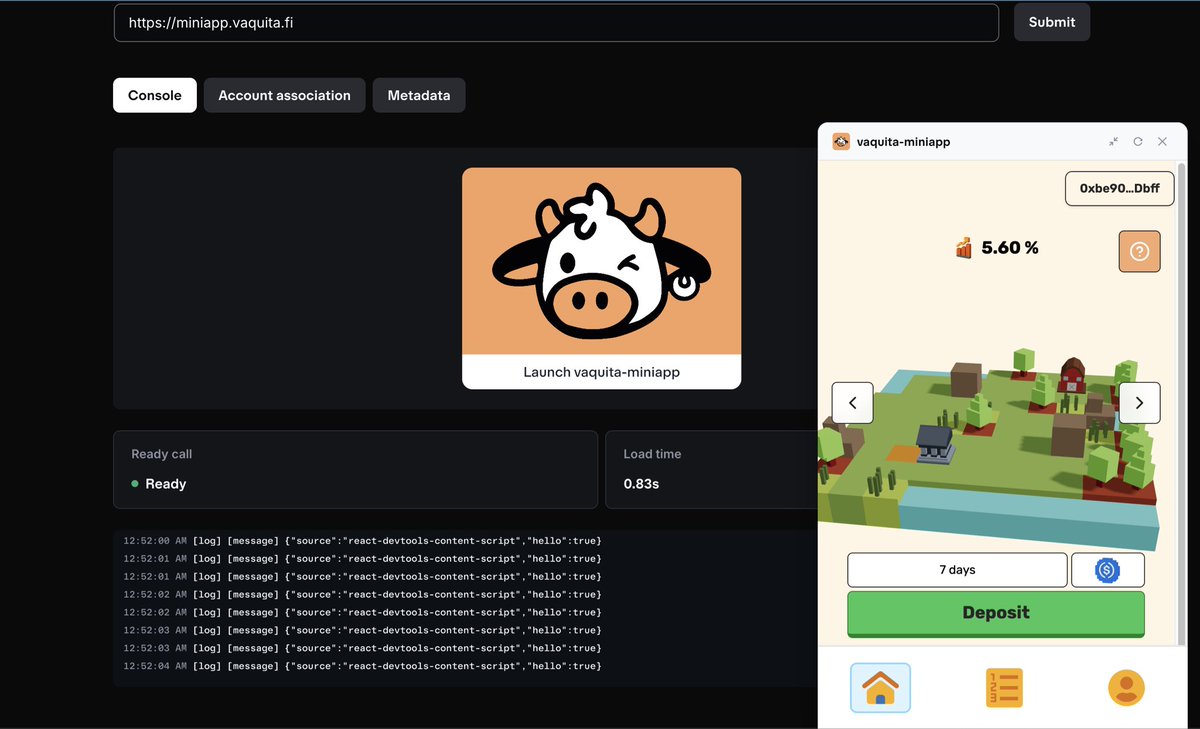
Task: Click the right arrow to change farm view
Action: pos(1139,402)
